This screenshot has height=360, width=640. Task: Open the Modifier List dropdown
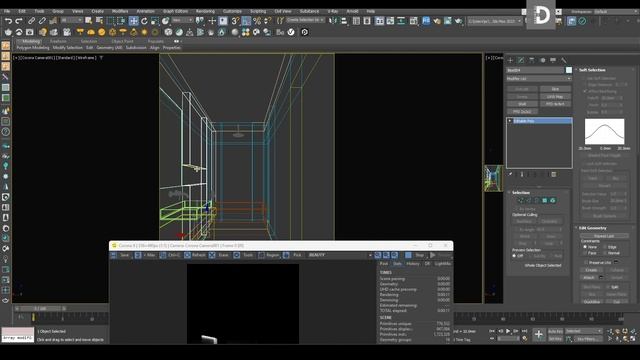pos(539,78)
